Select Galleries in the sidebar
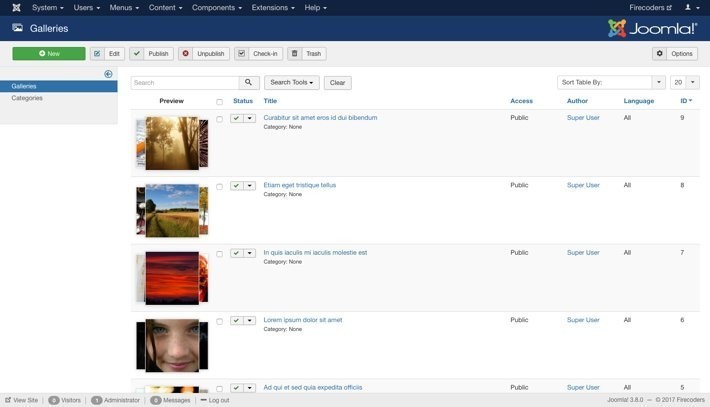 (59, 86)
